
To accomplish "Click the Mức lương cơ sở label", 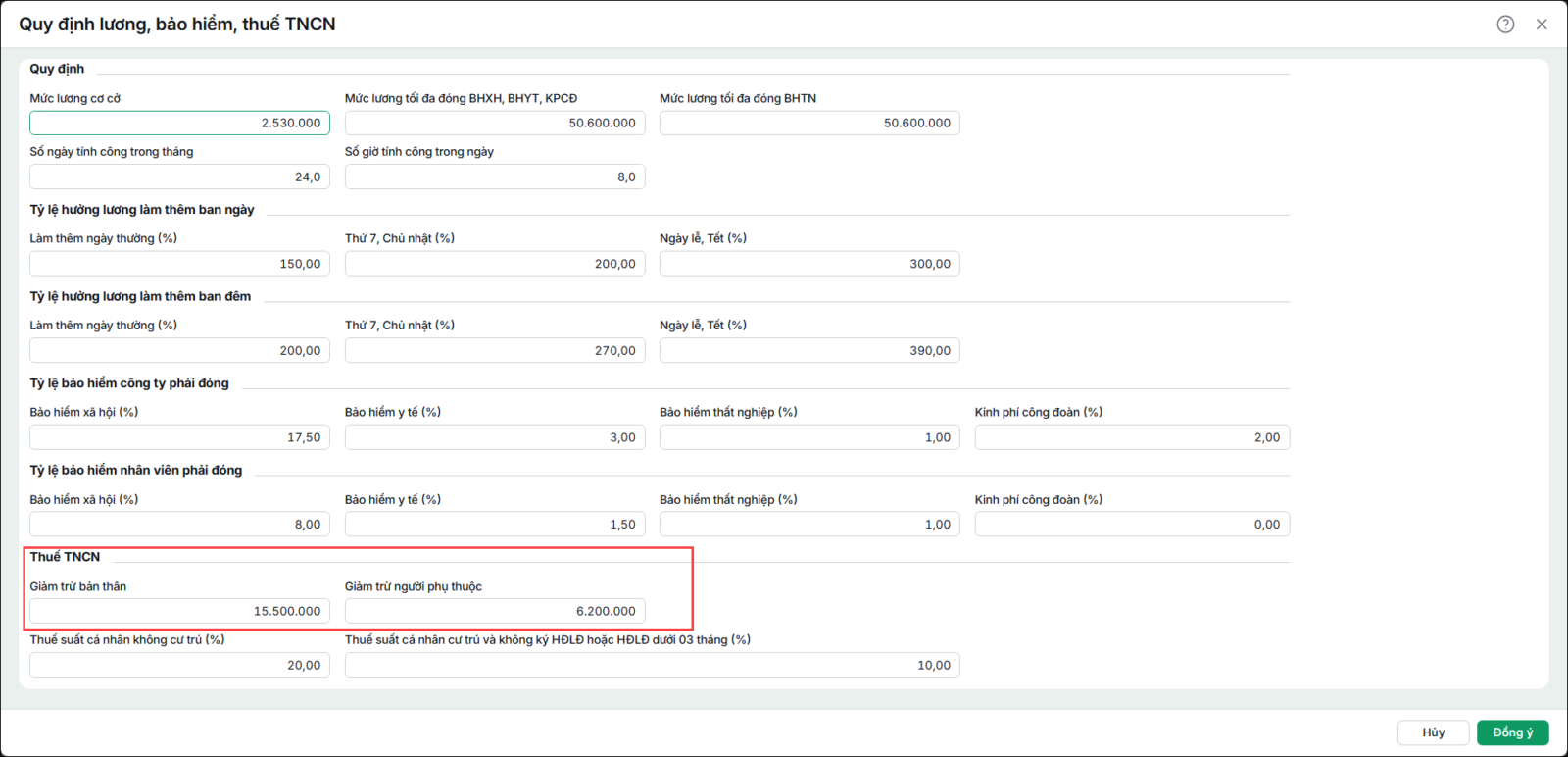I will tap(74, 98).
